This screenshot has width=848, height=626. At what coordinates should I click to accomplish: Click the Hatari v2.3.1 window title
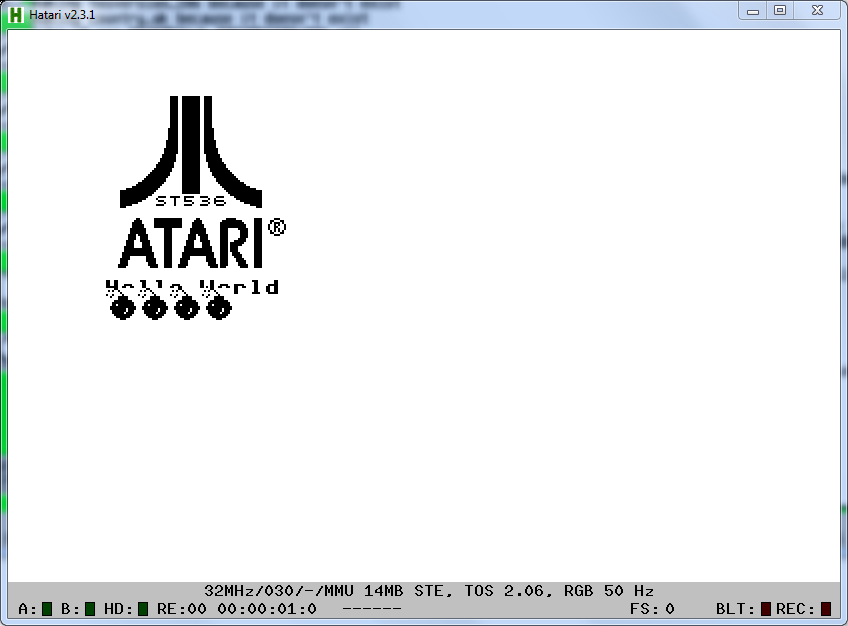62,15
